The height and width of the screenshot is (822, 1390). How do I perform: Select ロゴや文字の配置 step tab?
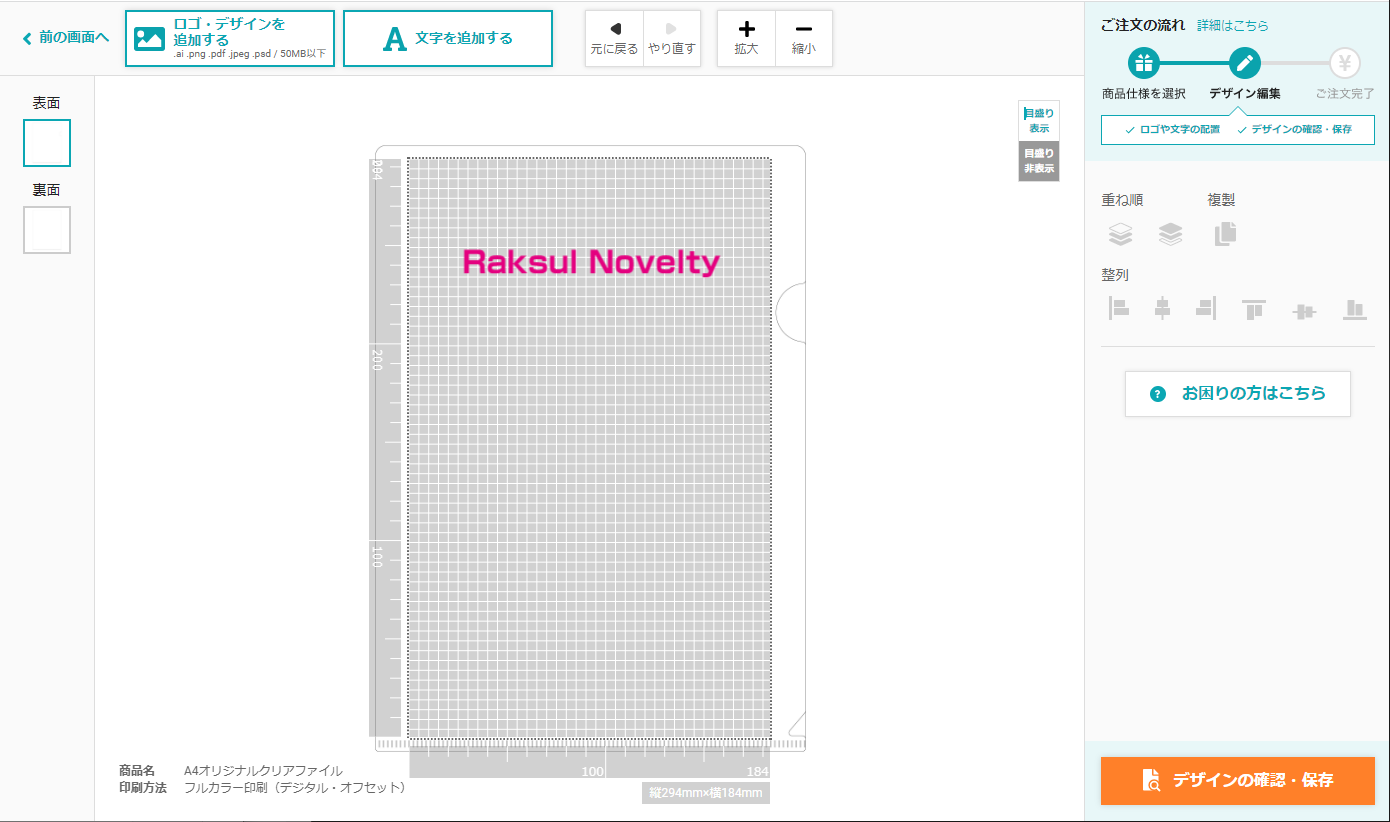coord(1172,130)
